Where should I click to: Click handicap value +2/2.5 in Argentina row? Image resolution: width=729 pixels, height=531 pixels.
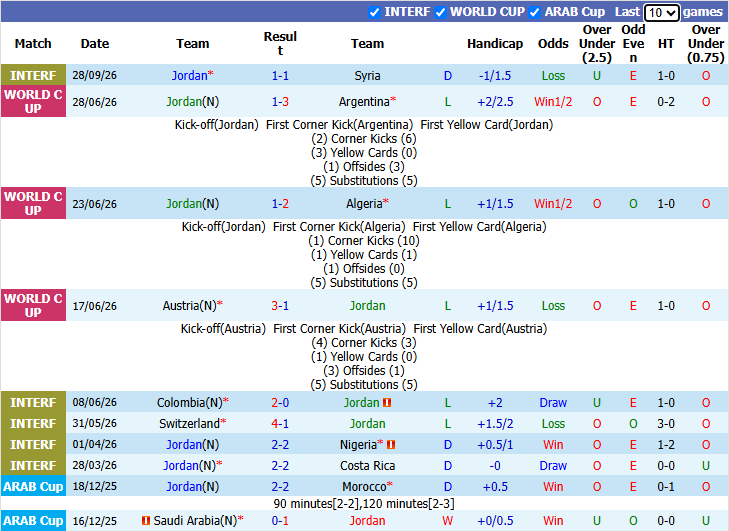[495, 101]
